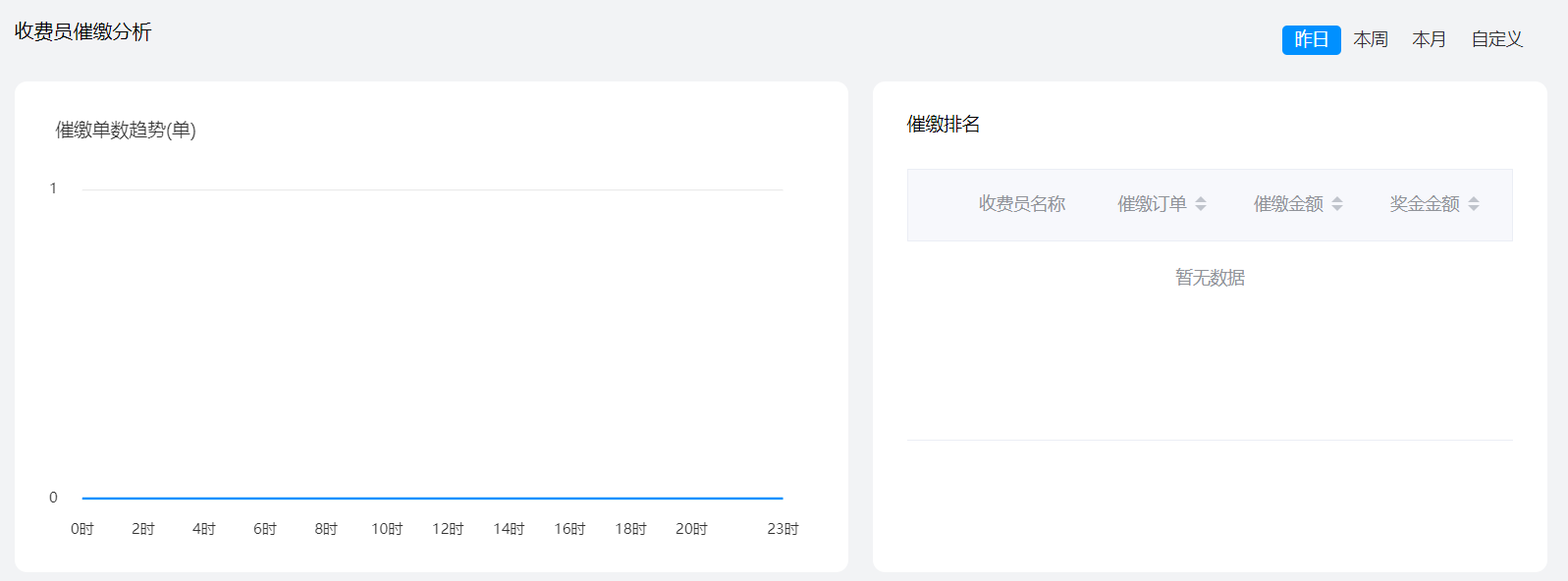Click the 催缴排名 panel title
Image resolution: width=1568 pixels, height=581 pixels.
coord(943,125)
